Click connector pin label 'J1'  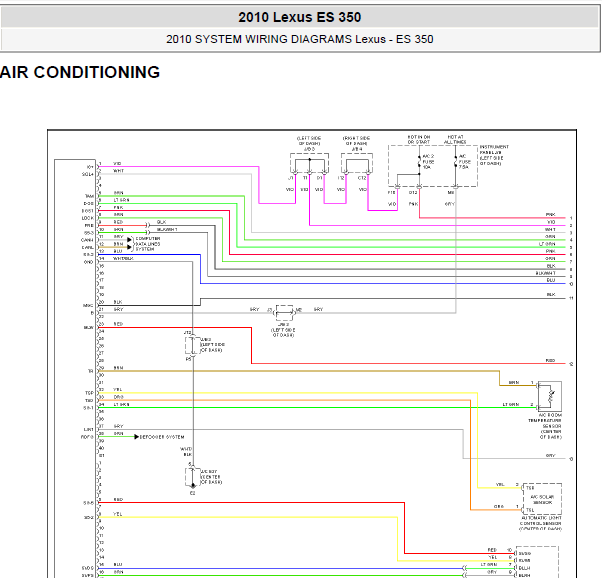pos(291,178)
